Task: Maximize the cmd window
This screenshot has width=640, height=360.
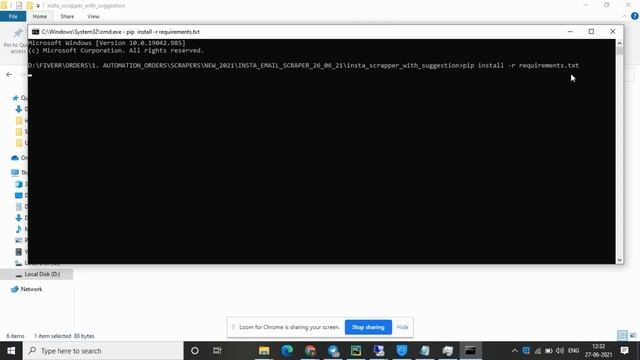Action: click(591, 31)
